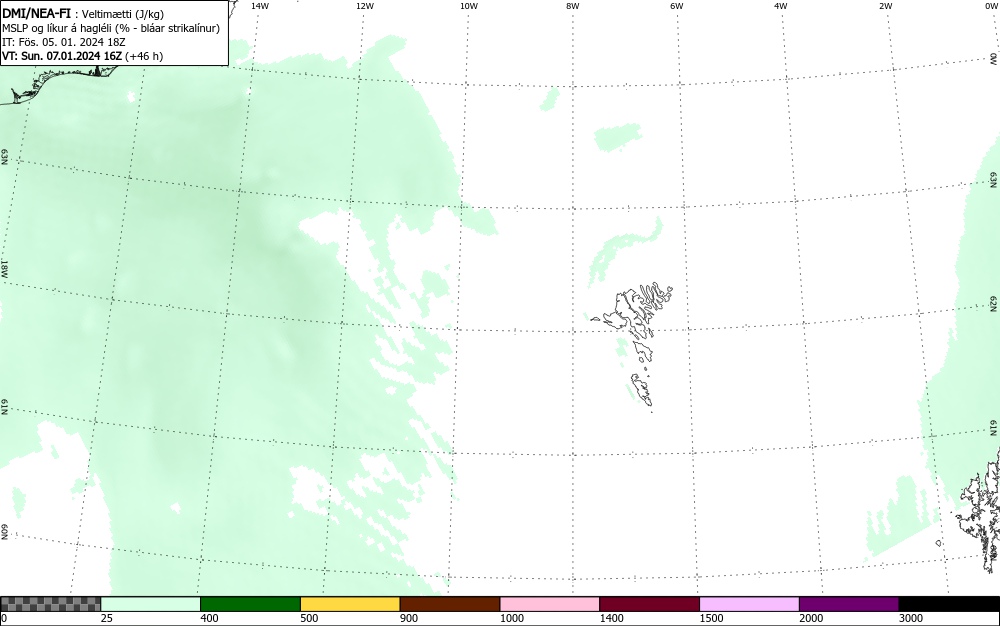Click the legend value 3000

(911, 618)
